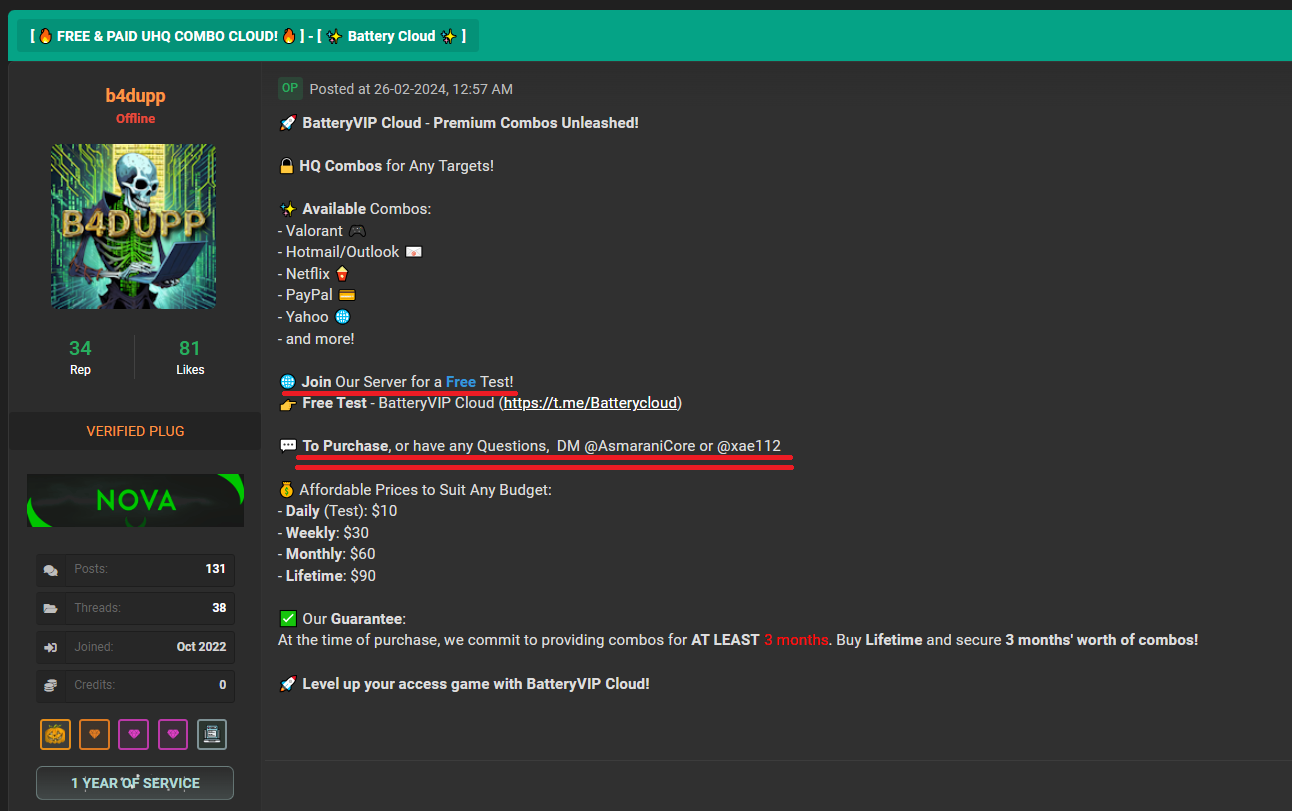Click the rocket emoji before Level up your access
This screenshot has width=1292, height=811.
287,684
